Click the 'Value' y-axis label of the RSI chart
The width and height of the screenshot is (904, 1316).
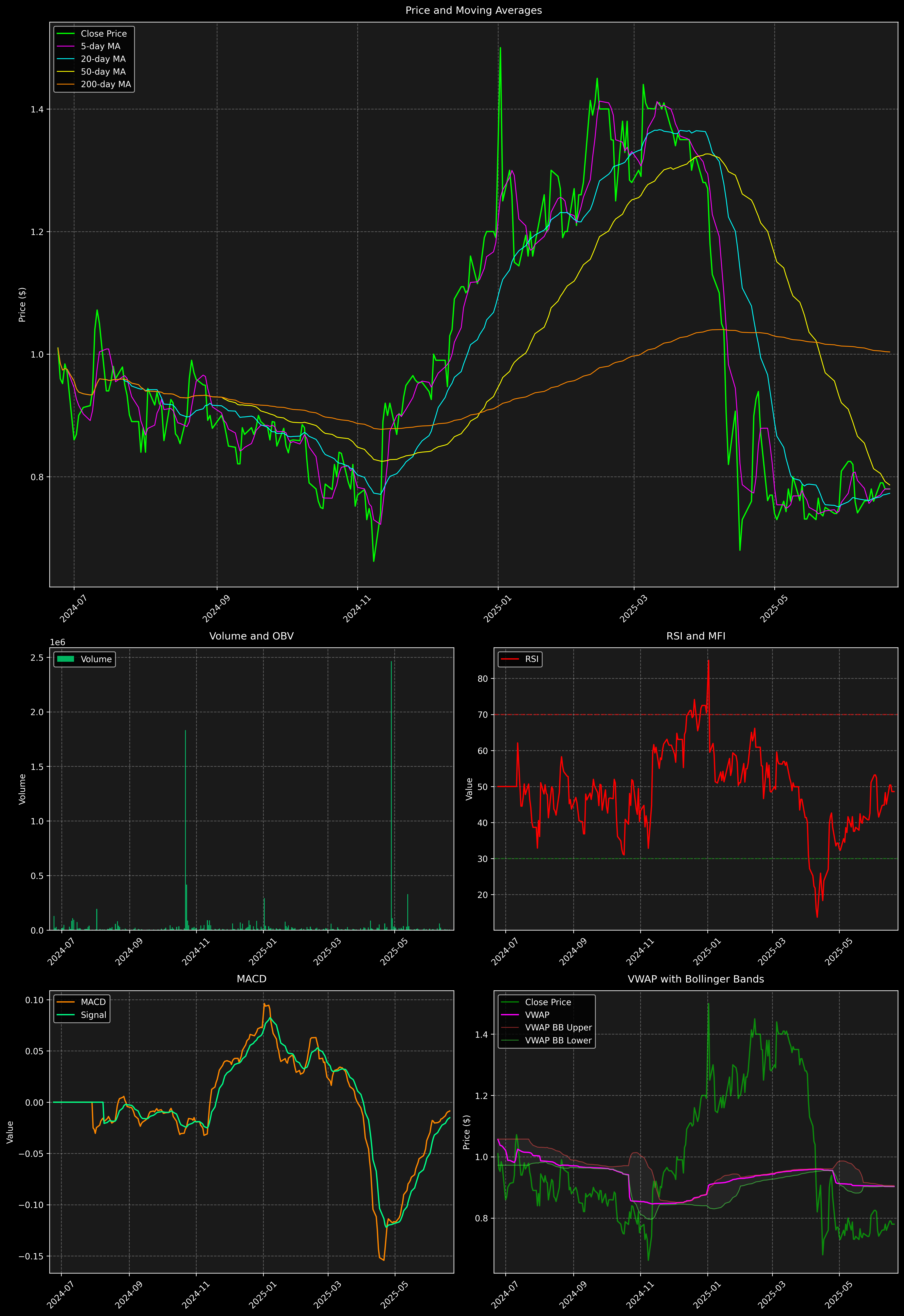[469, 789]
